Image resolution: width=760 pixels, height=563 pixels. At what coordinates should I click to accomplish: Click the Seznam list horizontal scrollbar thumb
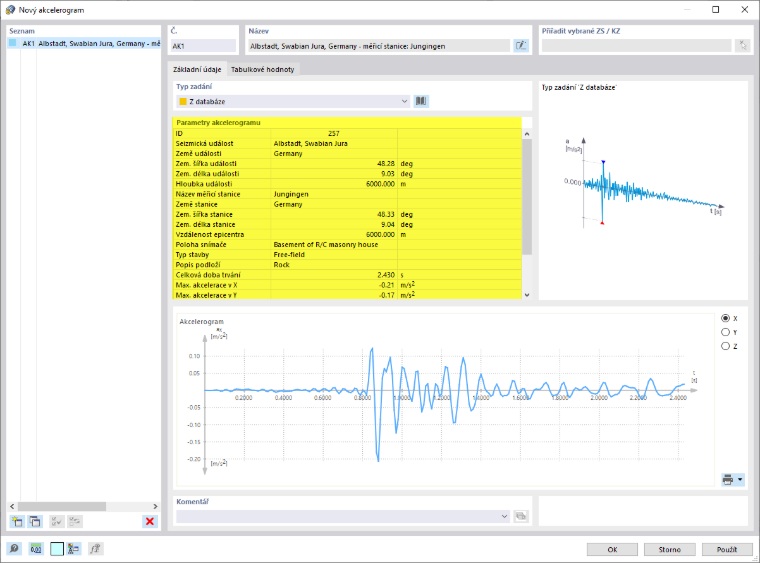[x=62, y=506]
